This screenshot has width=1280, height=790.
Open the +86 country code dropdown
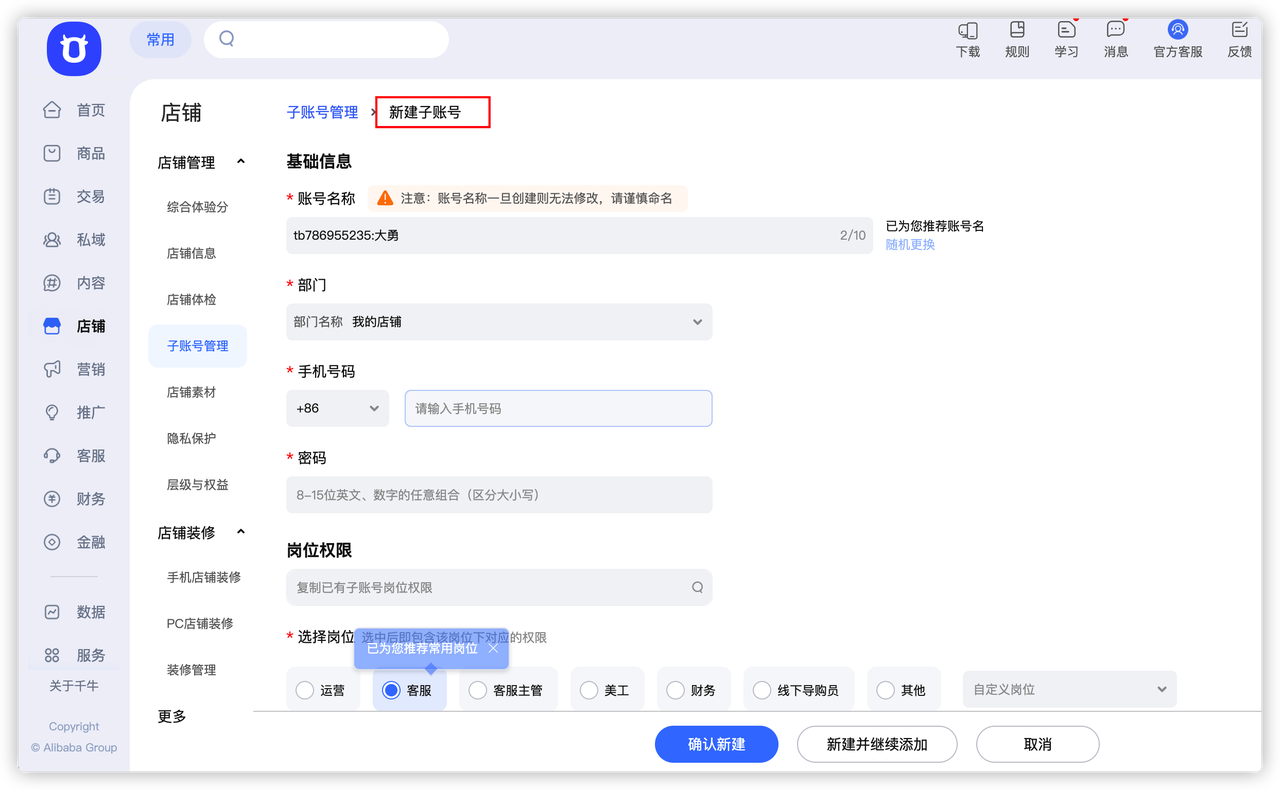point(337,408)
